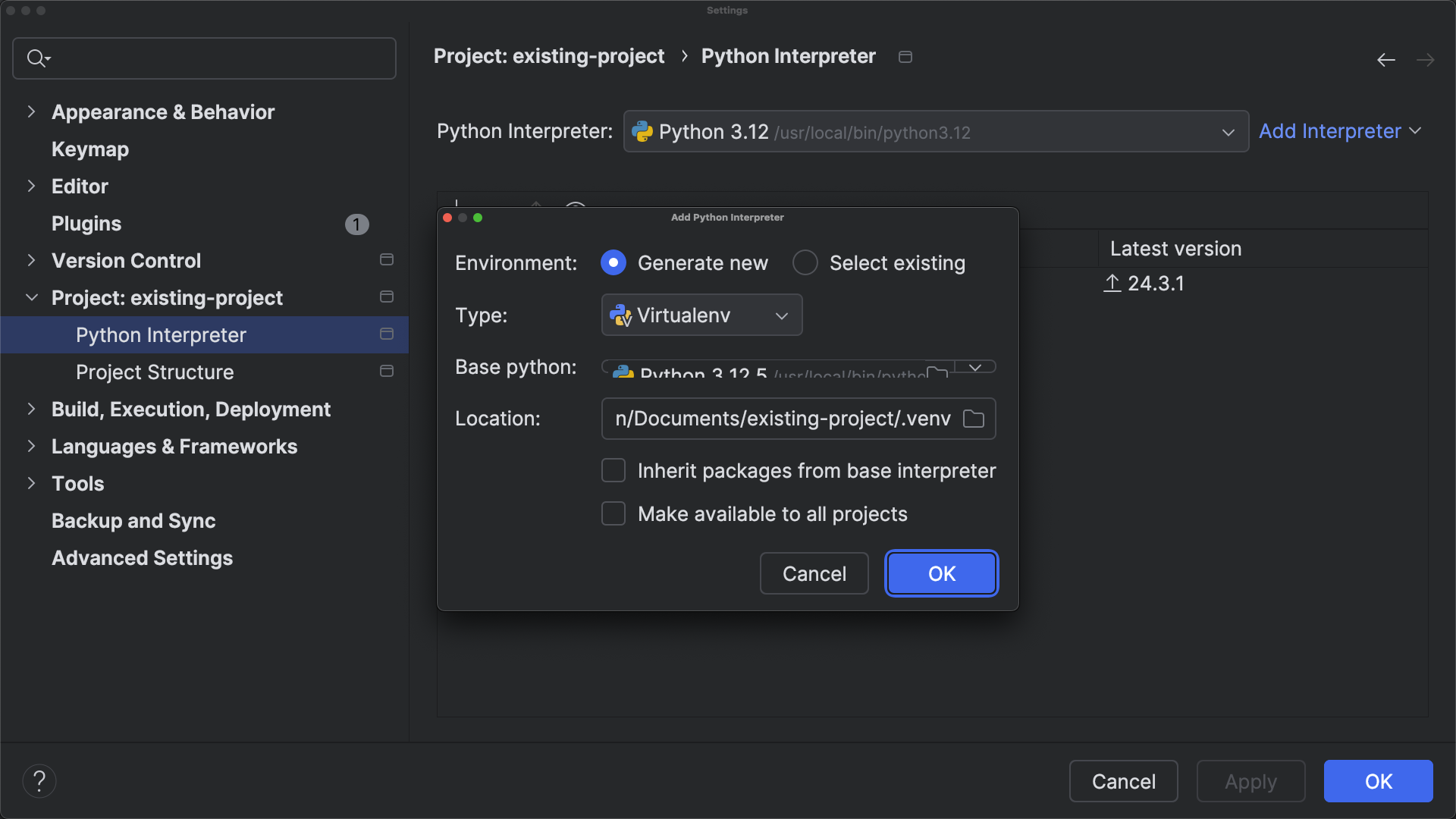Expand Build, Execution, Deployment section
Viewport: 1456px width, 819px height.
click(31, 409)
